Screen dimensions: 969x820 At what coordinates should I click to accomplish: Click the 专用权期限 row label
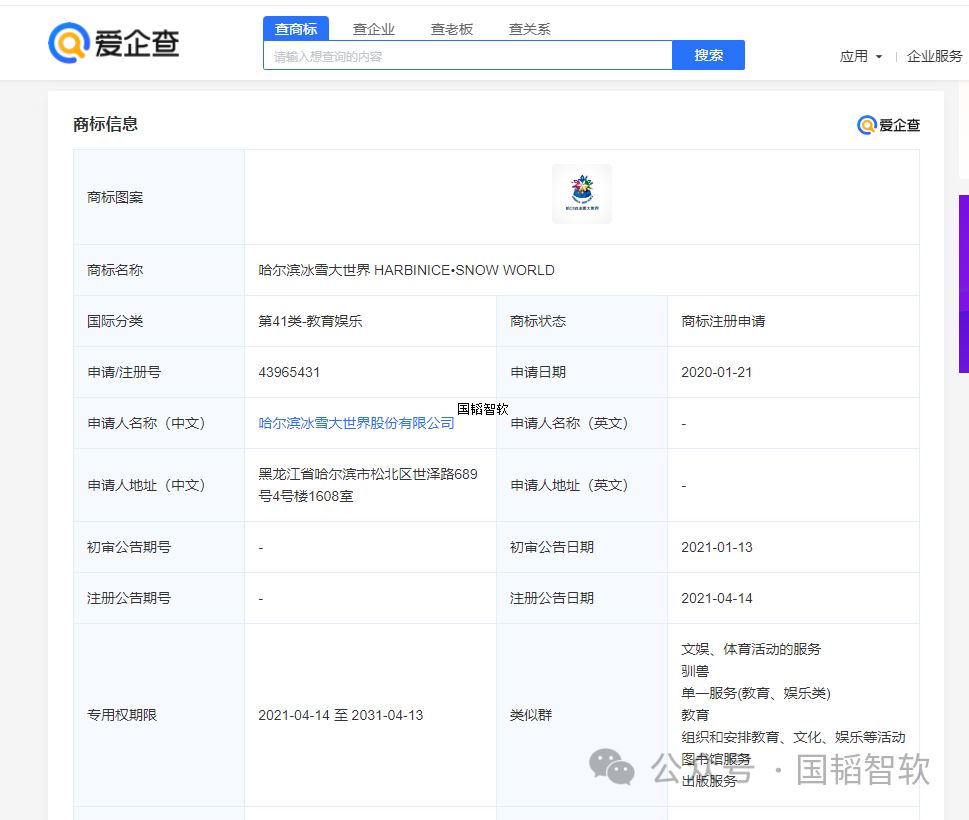coord(122,715)
